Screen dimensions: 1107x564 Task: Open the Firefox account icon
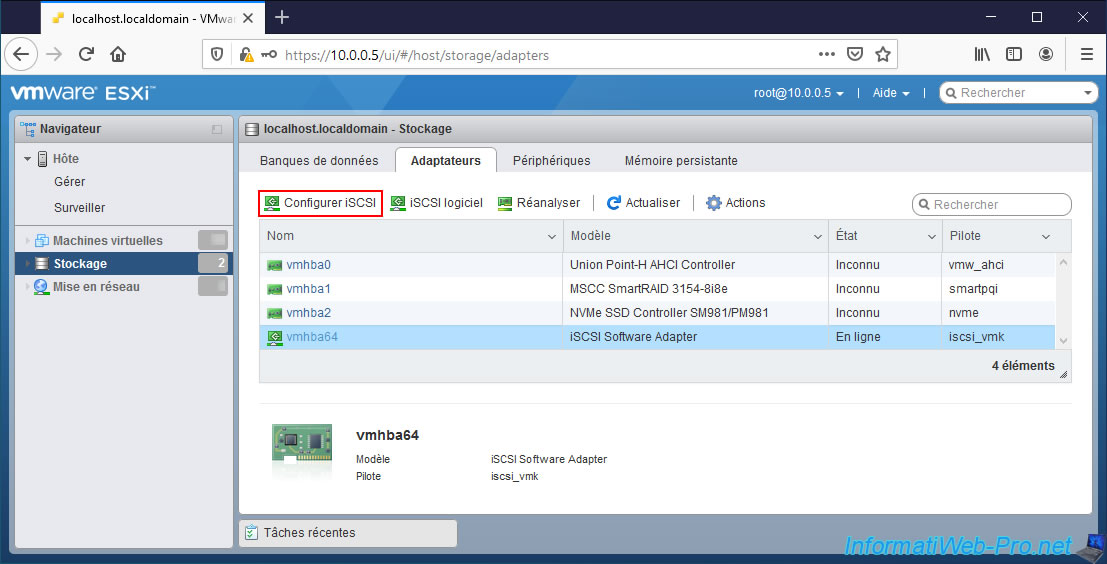(1046, 54)
